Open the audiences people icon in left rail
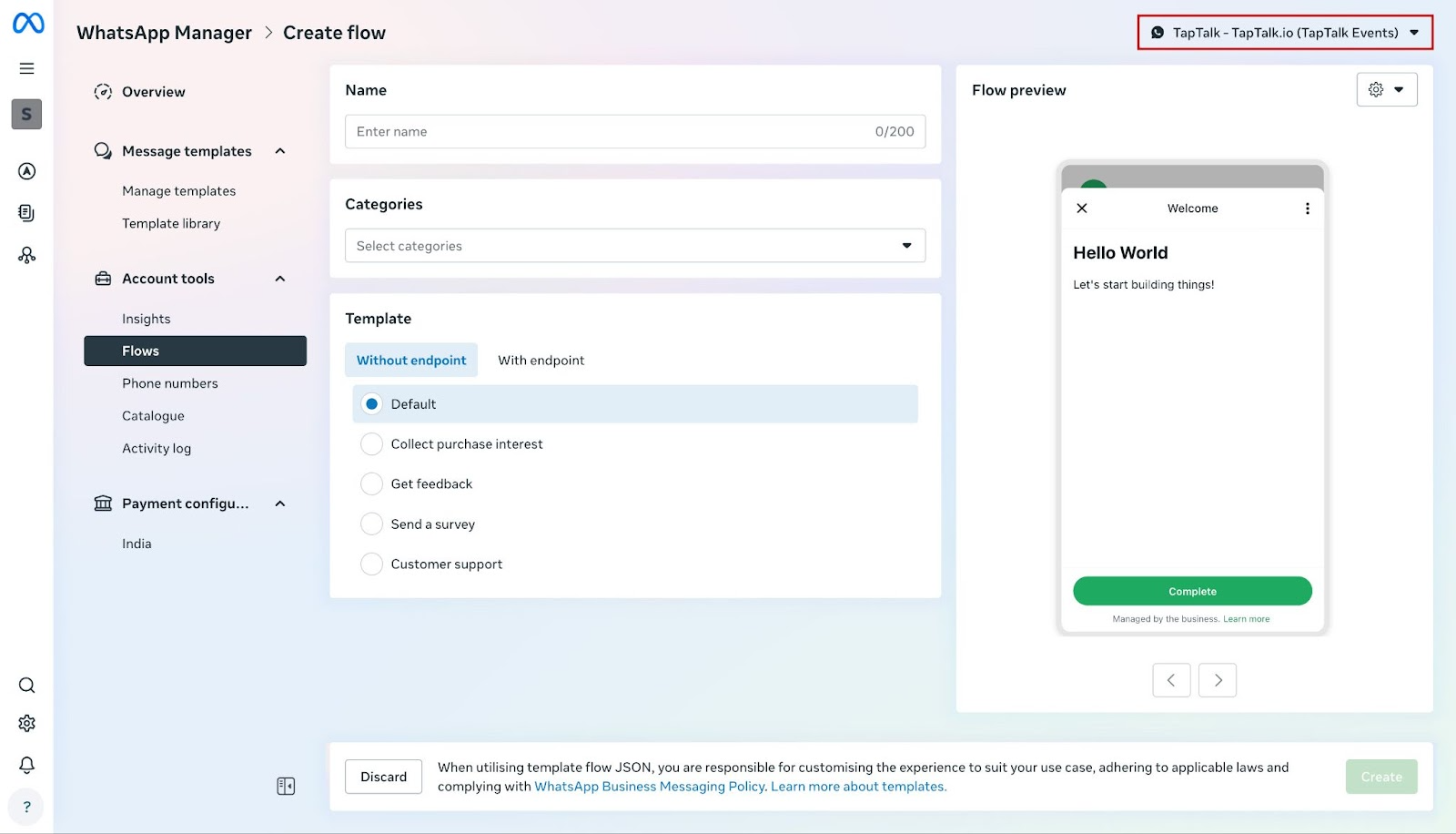The image size is (1456, 834). click(27, 255)
